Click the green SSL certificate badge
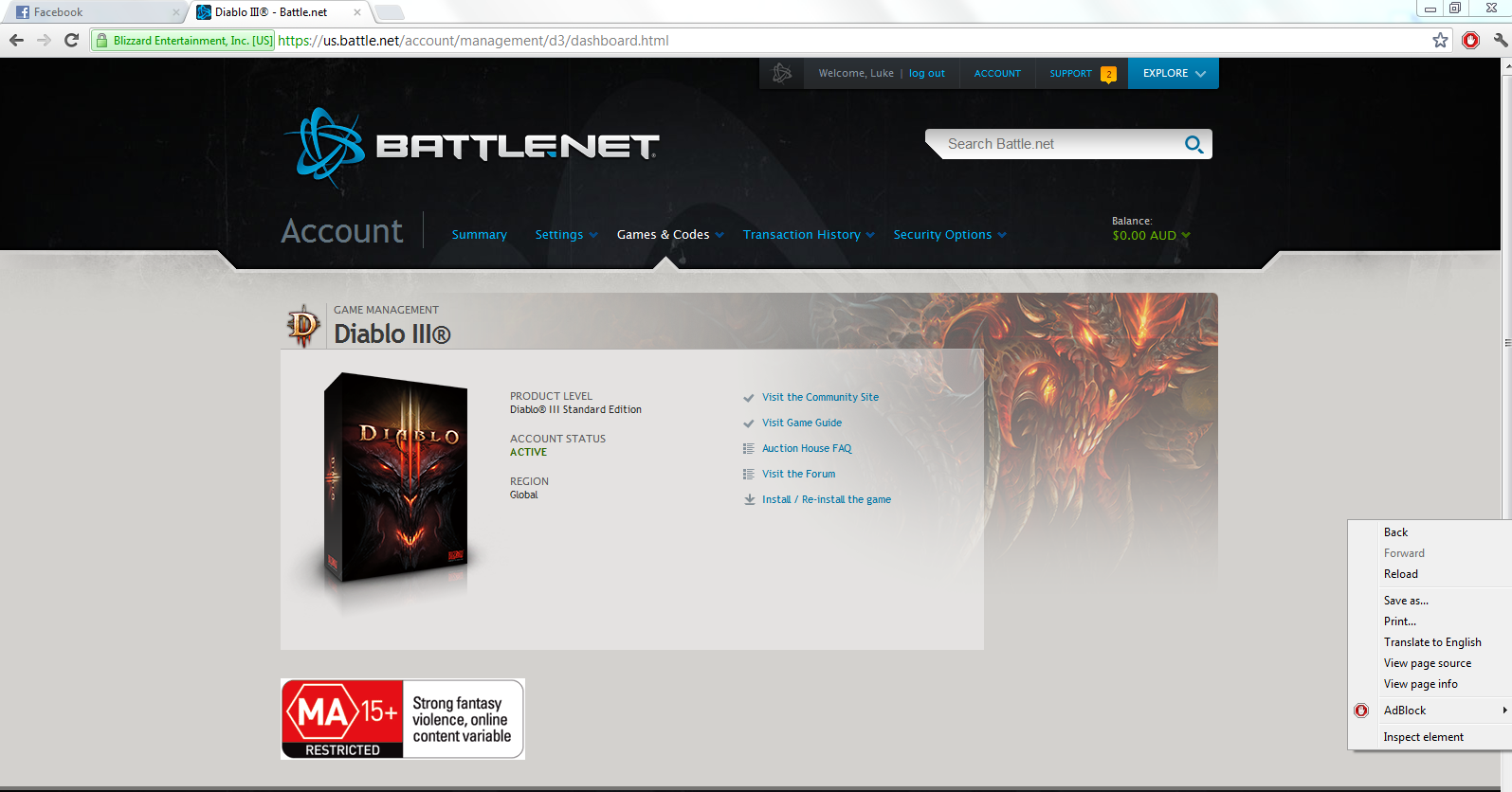Screen dimensions: 1512x792 pos(184,41)
